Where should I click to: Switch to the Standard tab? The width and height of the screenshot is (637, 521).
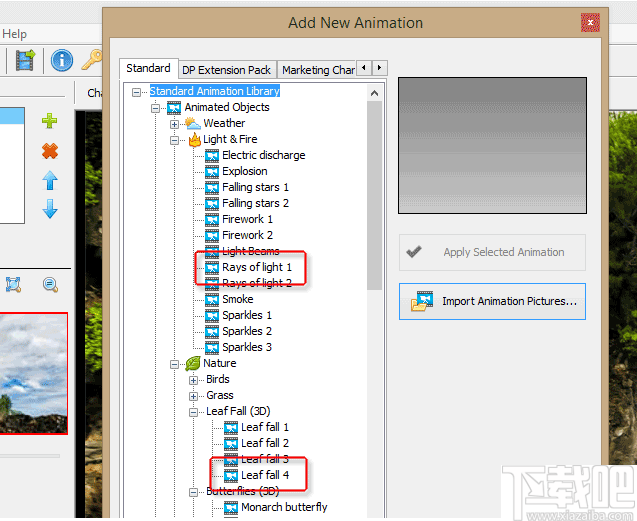[148, 68]
